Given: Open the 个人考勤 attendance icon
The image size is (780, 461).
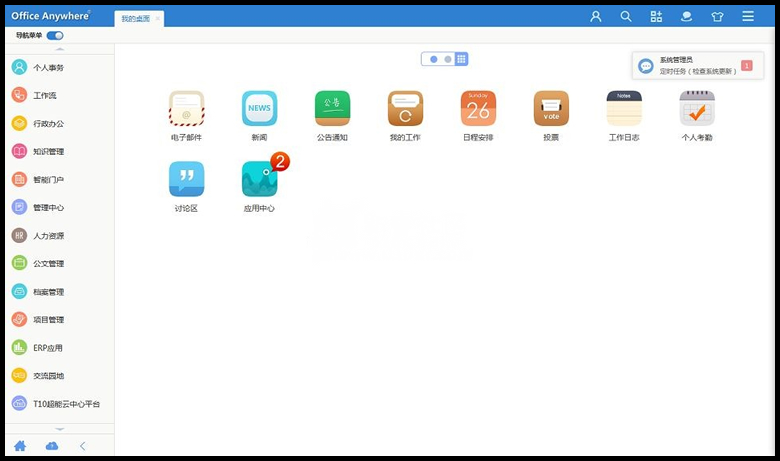Looking at the screenshot, I should pyautogui.click(x=697, y=108).
